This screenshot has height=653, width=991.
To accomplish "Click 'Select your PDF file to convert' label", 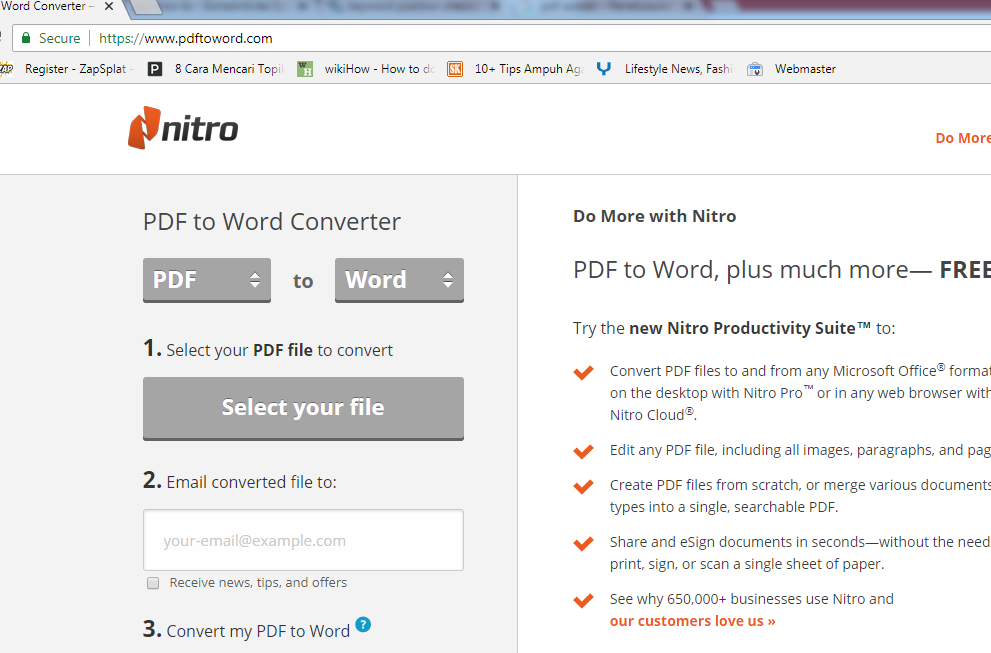I will [x=279, y=350].
